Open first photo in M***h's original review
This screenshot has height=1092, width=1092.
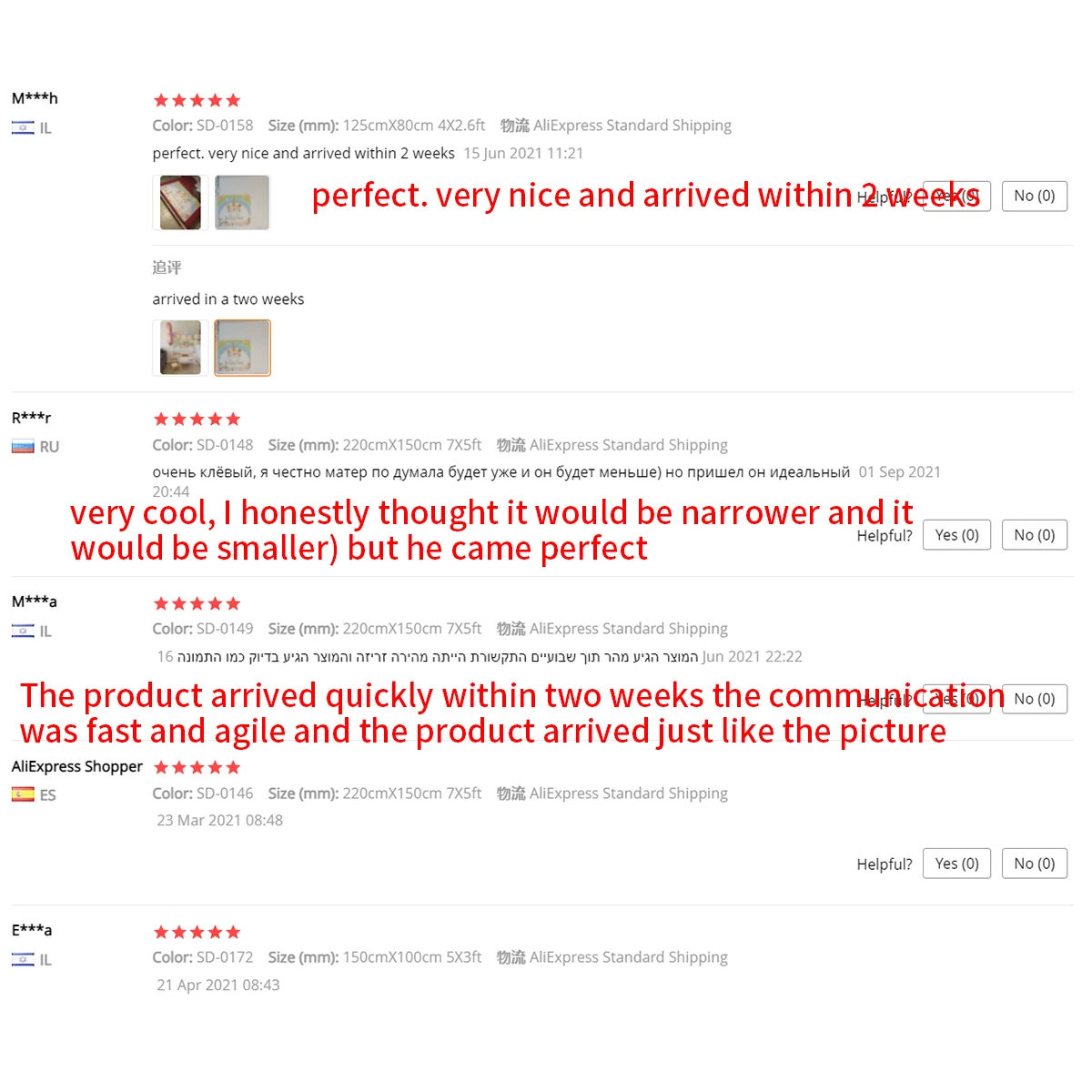point(180,202)
